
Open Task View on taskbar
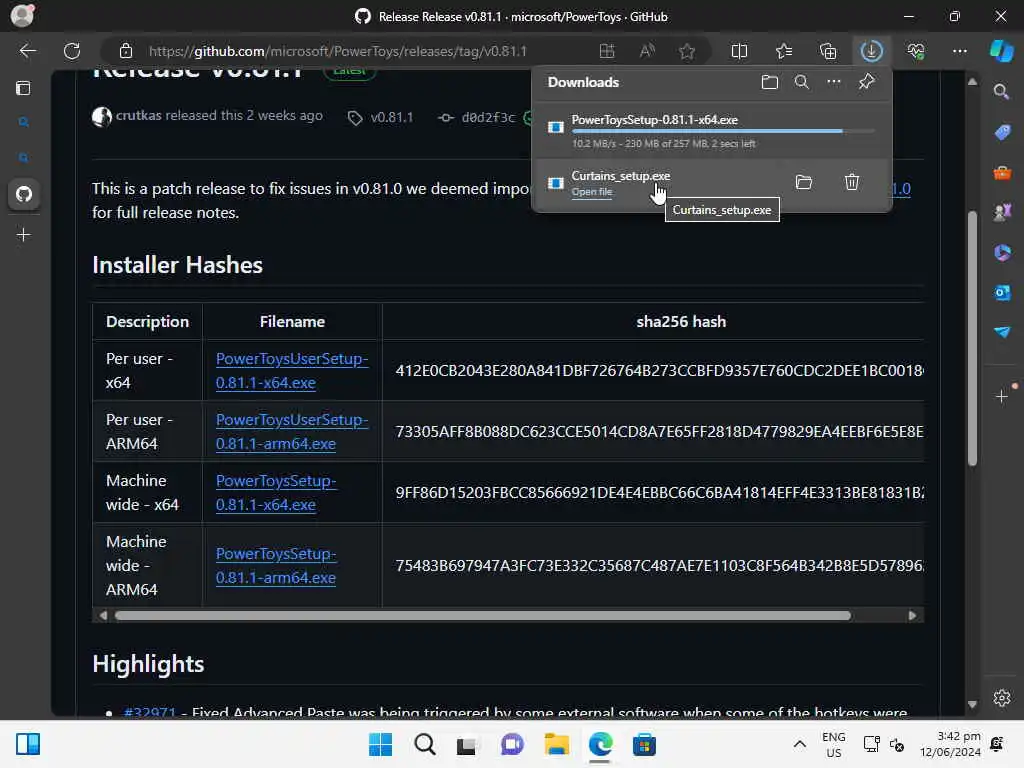pyautogui.click(x=467, y=744)
